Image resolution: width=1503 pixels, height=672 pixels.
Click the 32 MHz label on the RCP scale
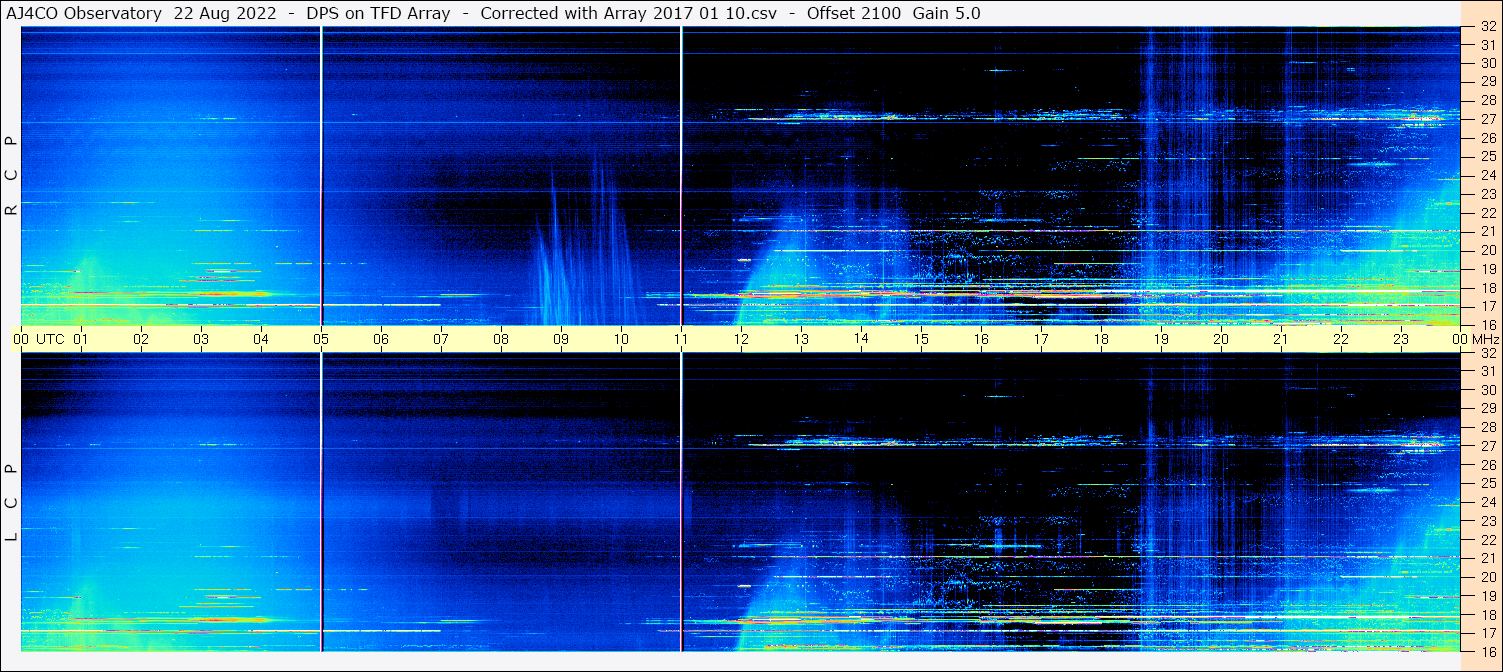(x=1487, y=27)
